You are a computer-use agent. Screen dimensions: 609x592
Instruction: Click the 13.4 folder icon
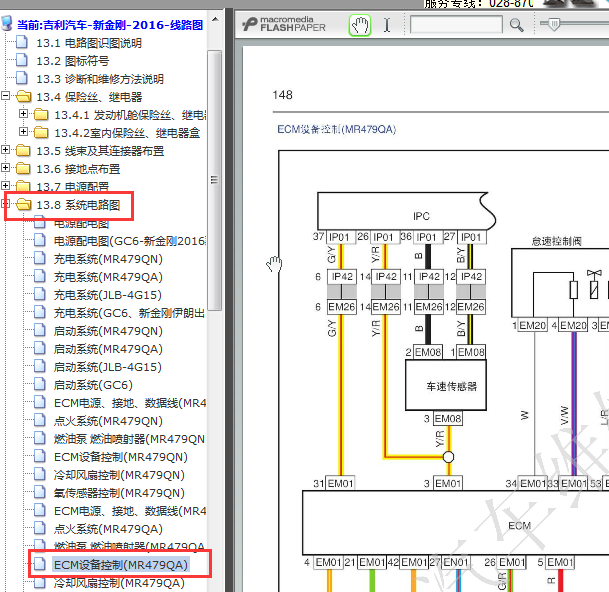click(24, 96)
